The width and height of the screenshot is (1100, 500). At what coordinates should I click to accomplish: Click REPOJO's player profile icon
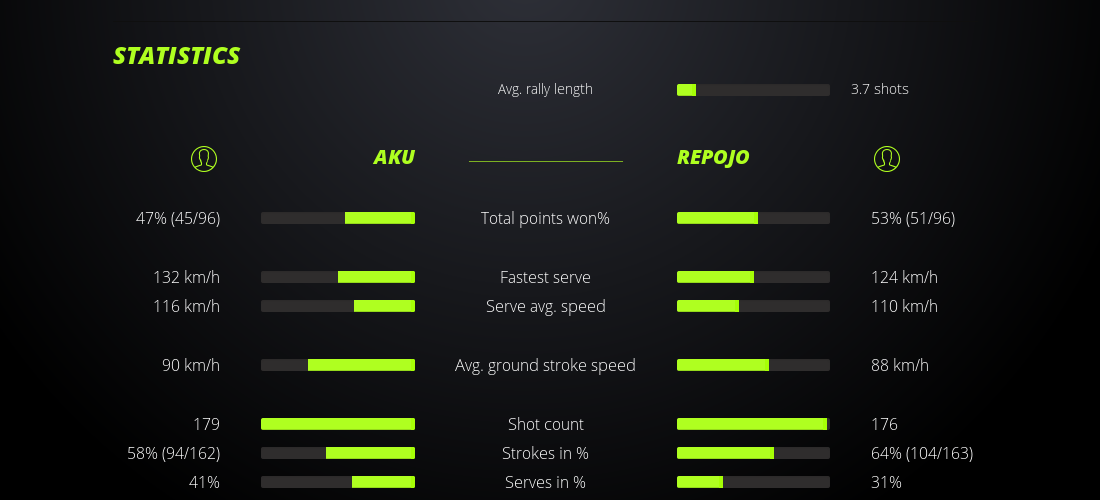tap(886, 158)
